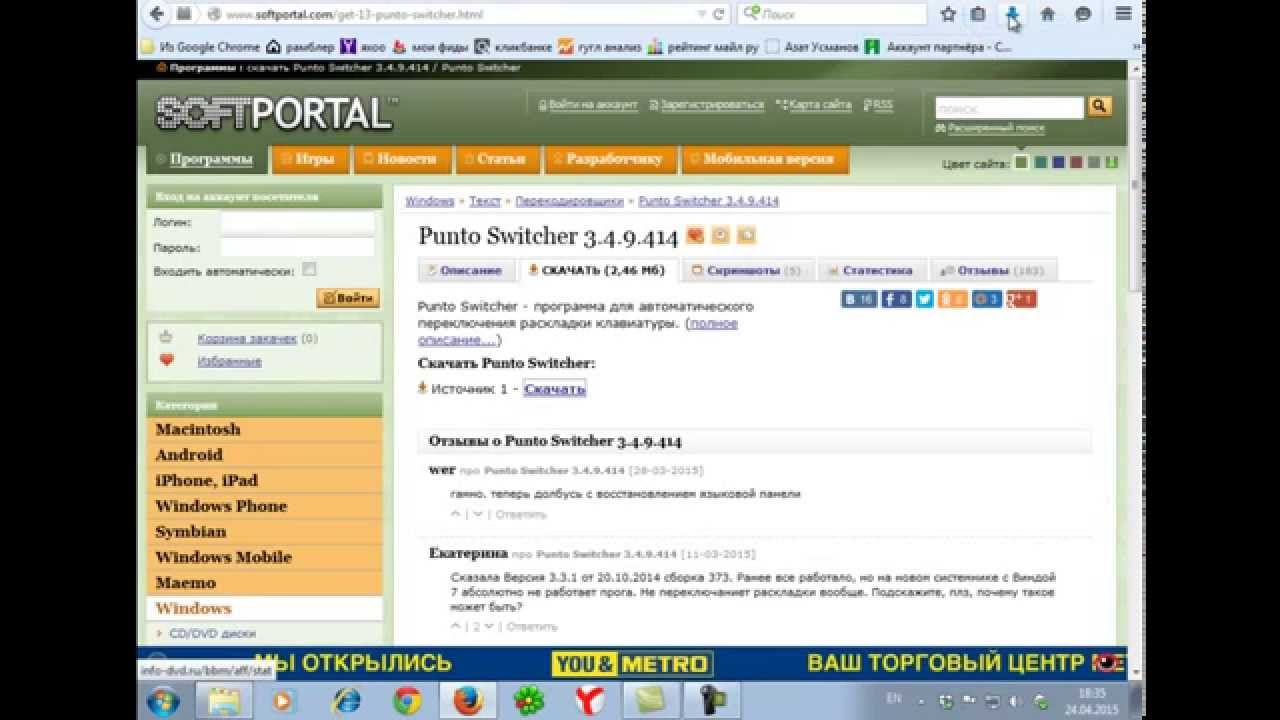
Task: Open the 'Избранные' favorites link
Action: click(x=229, y=361)
